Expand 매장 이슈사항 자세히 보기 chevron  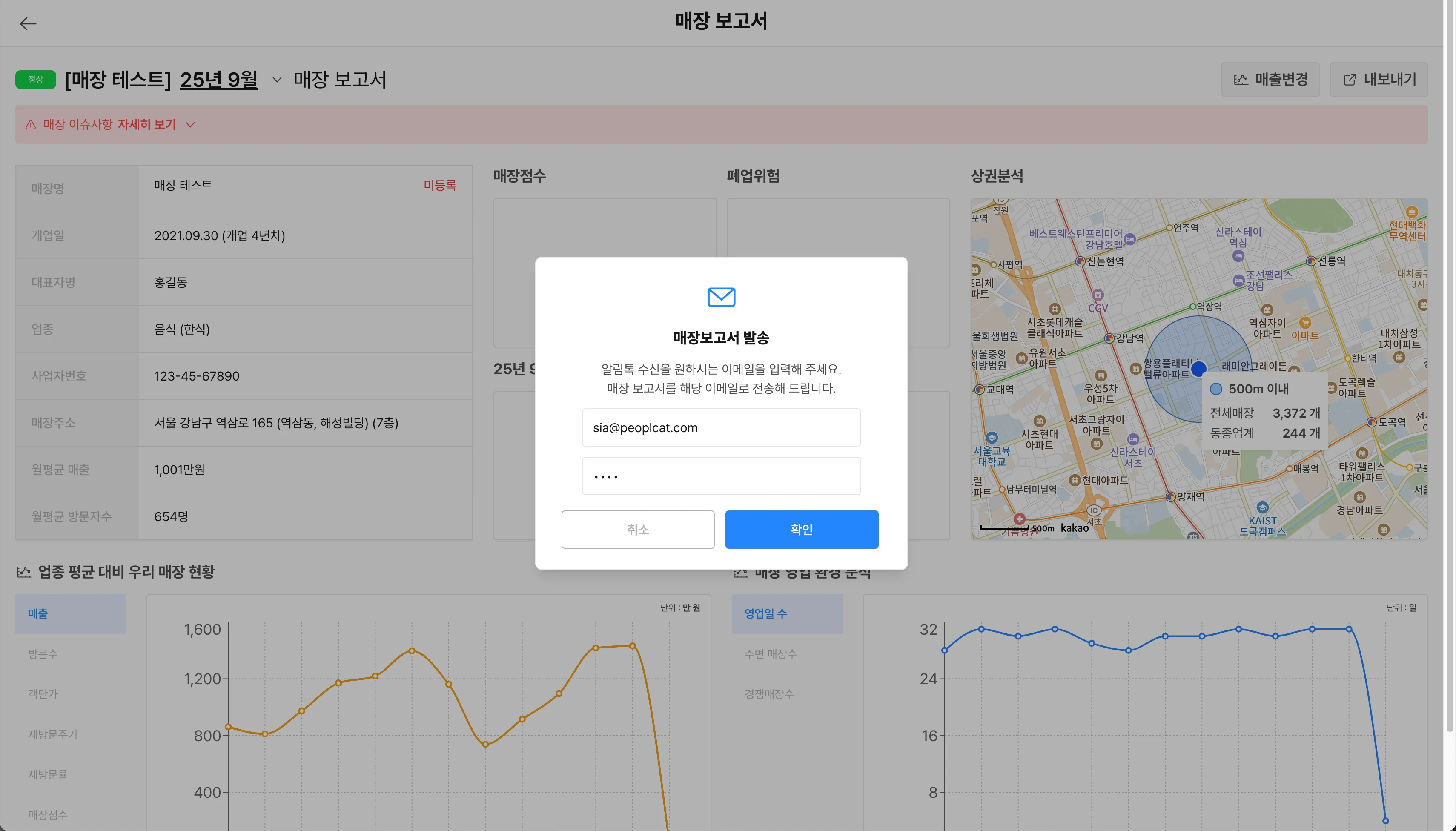point(191,125)
